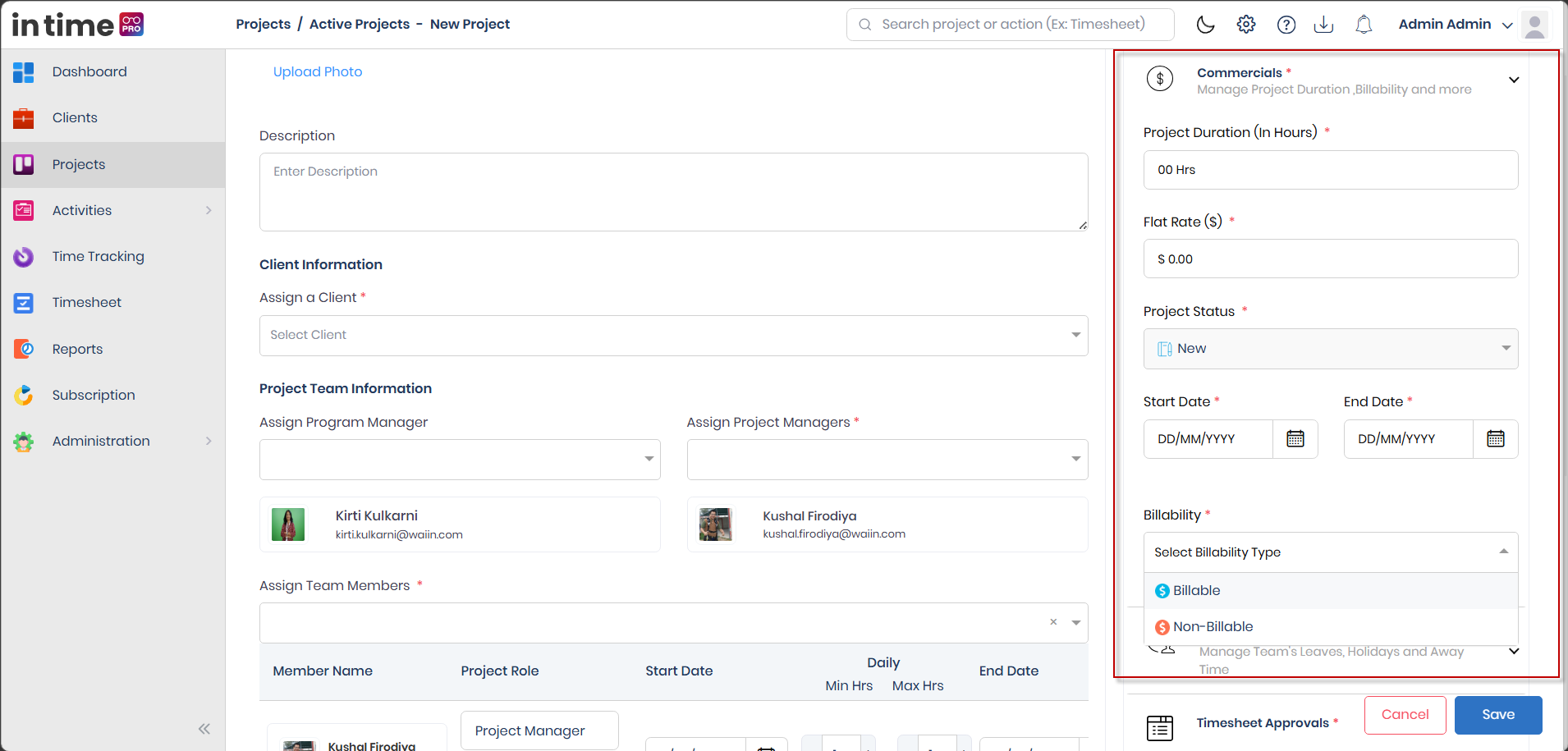Select the Non-Billable option
Image resolution: width=1568 pixels, height=751 pixels.
[x=1331, y=627]
